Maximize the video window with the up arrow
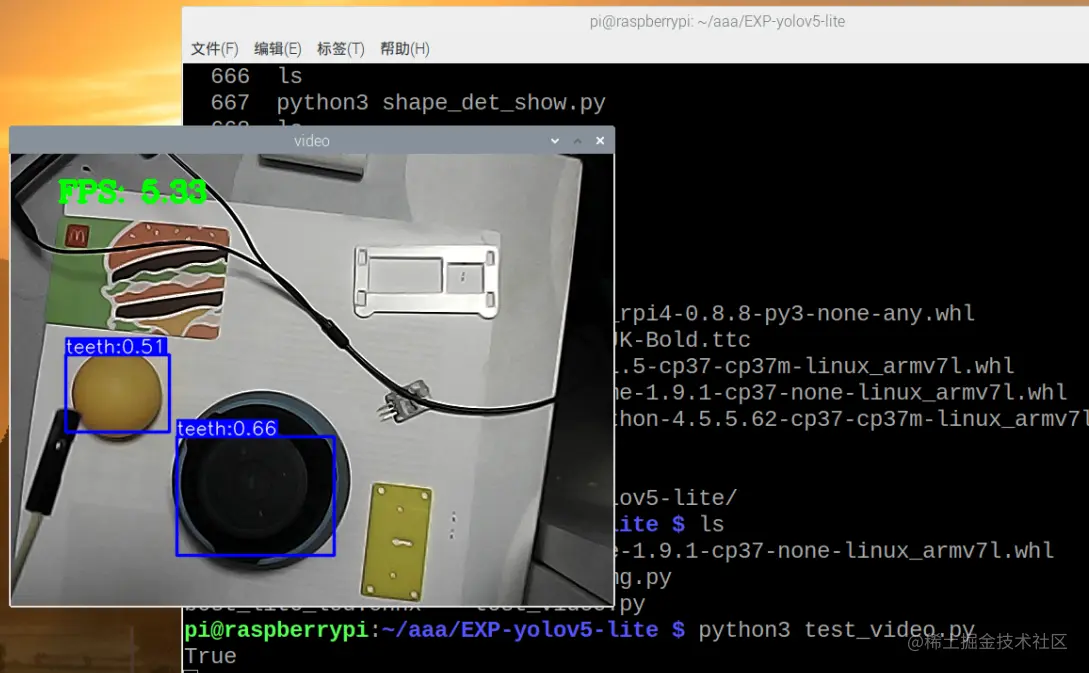Screen dimensions: 1089x673 coord(577,141)
